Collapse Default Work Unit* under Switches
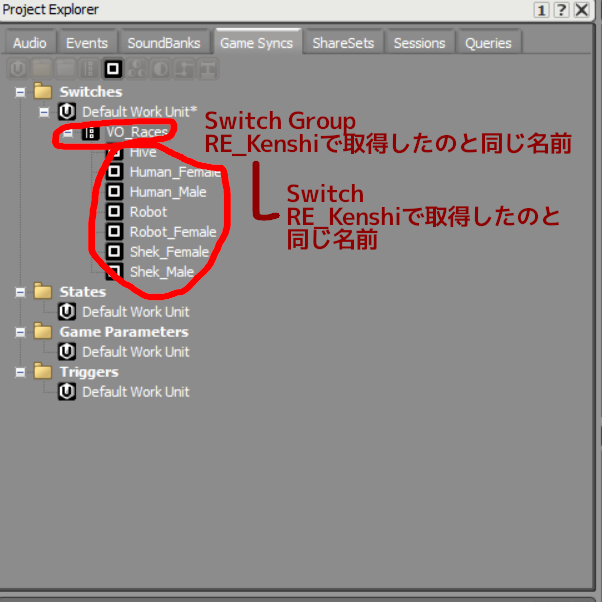The image size is (602, 602). tap(44, 112)
